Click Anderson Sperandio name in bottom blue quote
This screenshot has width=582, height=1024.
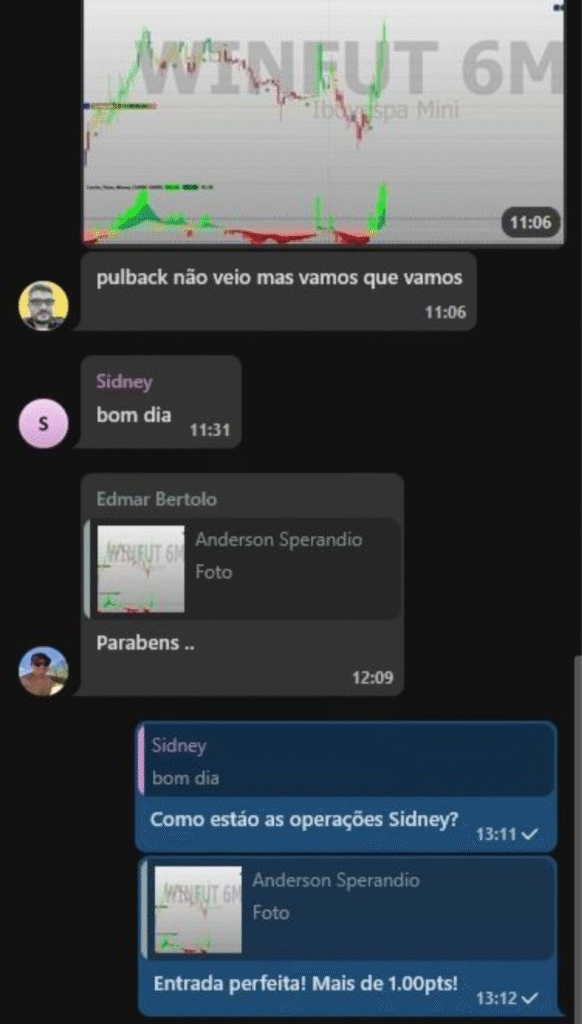tap(336, 880)
